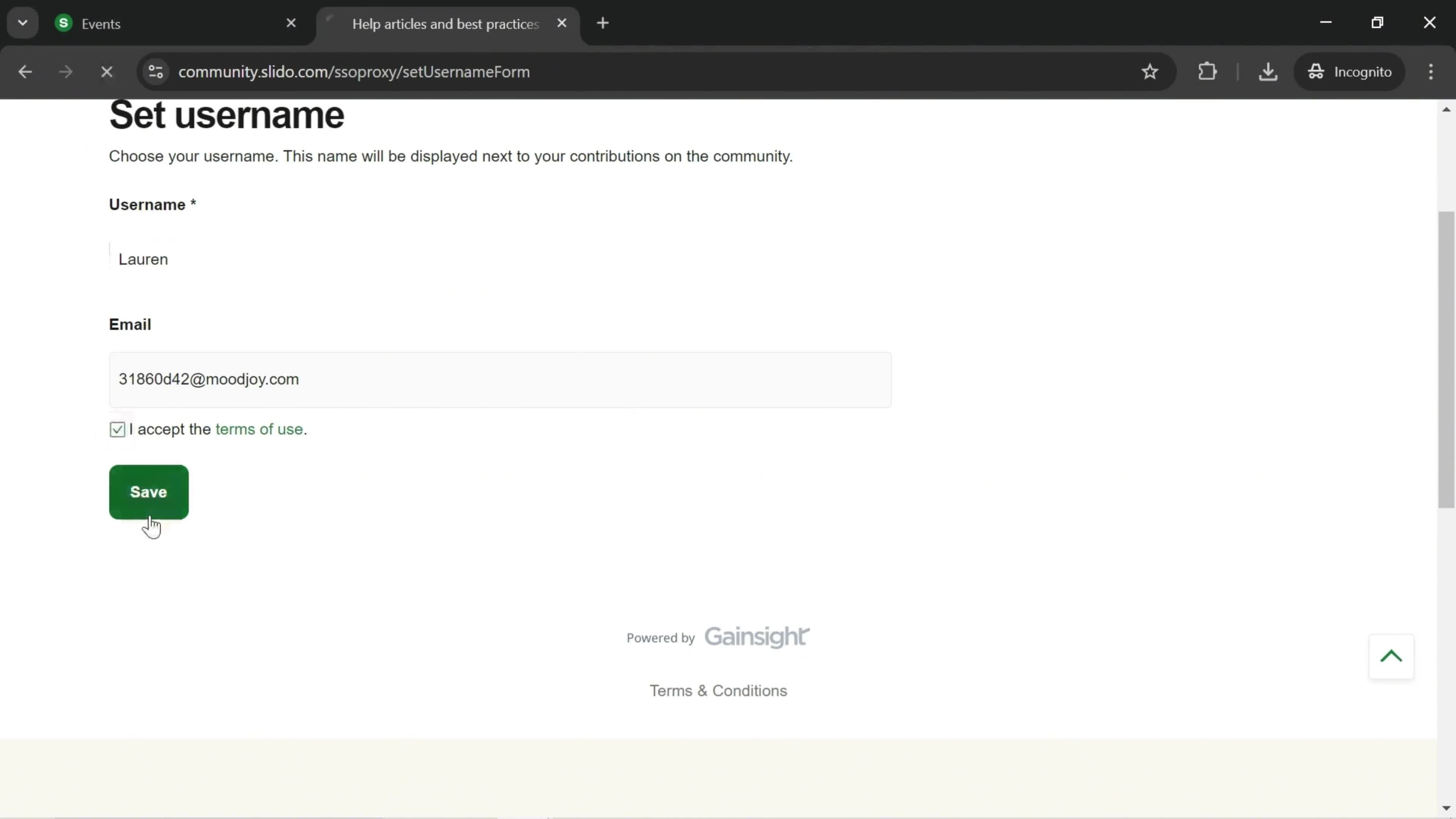Bookmark this page with the star icon

(x=1150, y=72)
